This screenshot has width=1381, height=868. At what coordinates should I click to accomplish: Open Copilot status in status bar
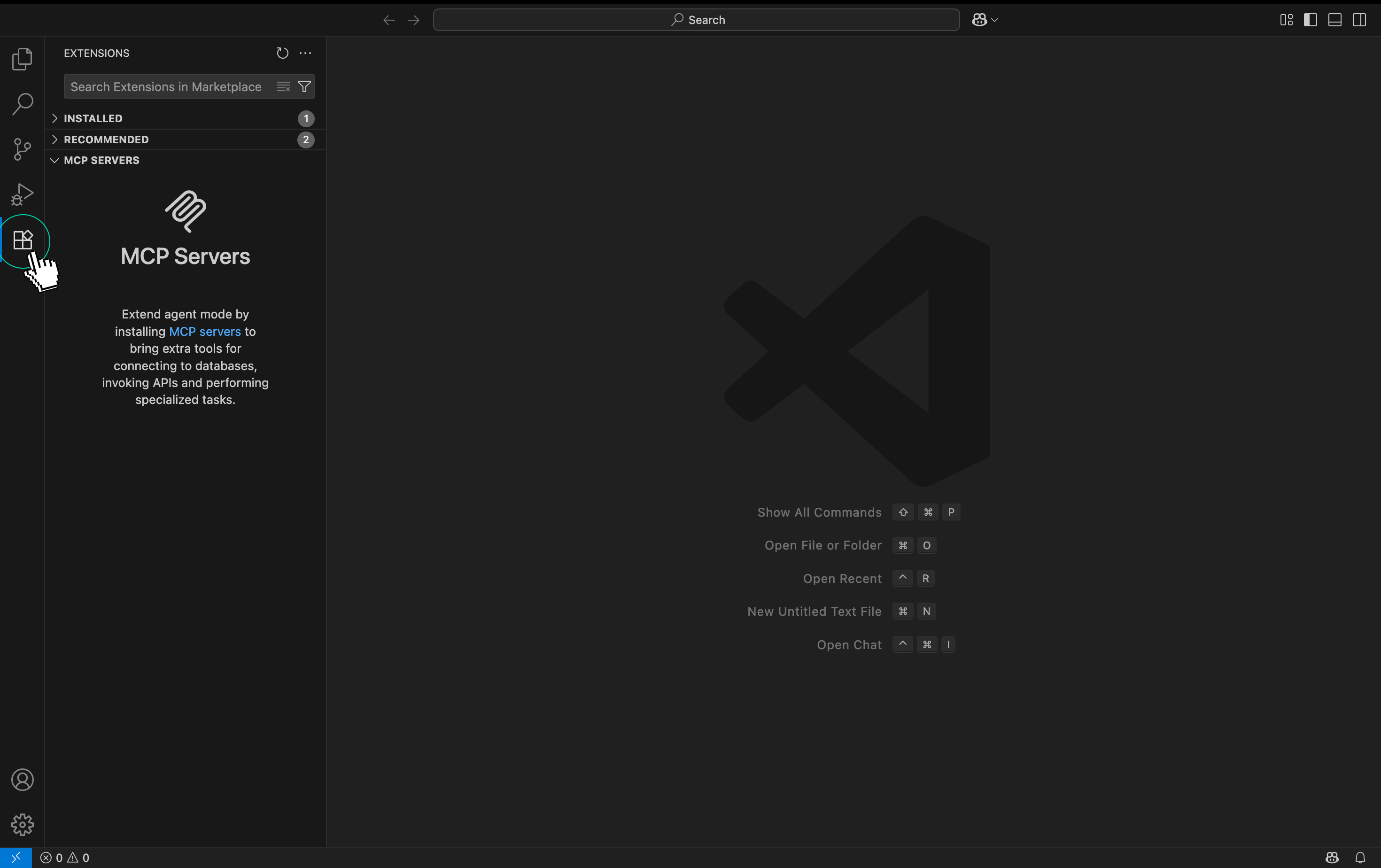coord(1332,858)
